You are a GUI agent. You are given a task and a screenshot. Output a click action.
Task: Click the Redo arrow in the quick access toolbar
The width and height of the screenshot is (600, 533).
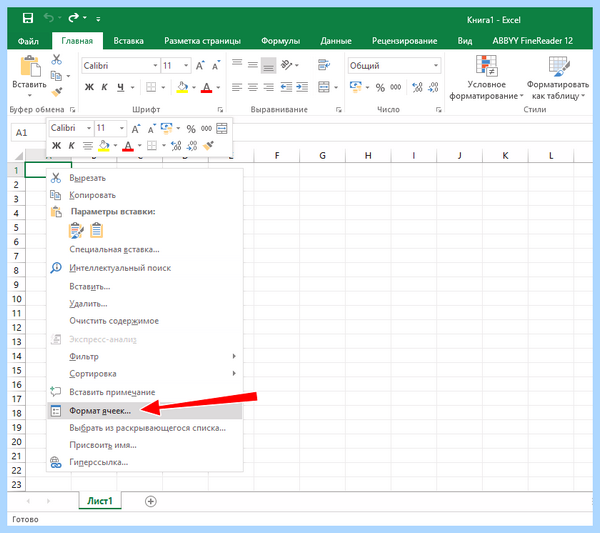(73, 18)
